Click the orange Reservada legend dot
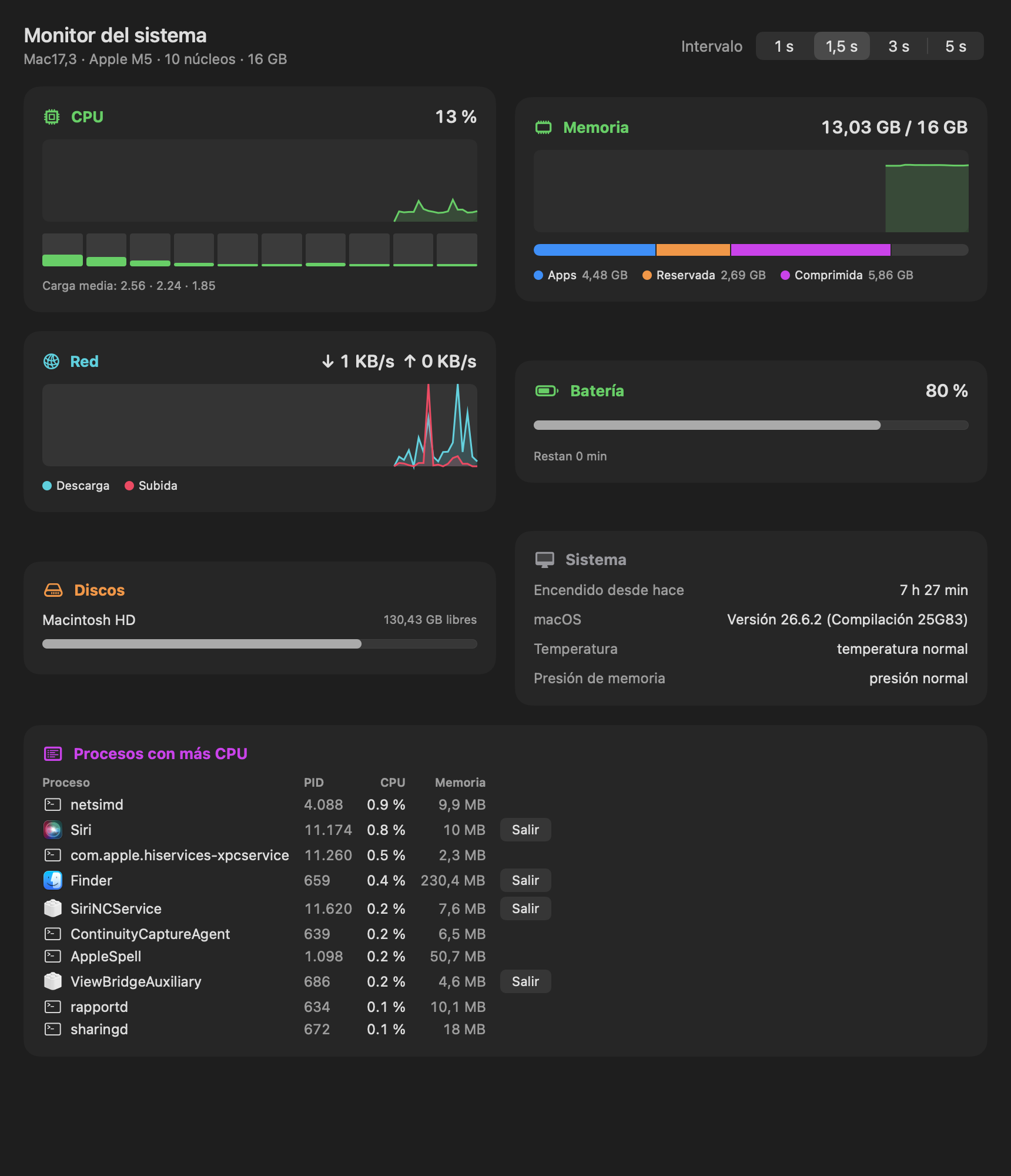 (647, 275)
